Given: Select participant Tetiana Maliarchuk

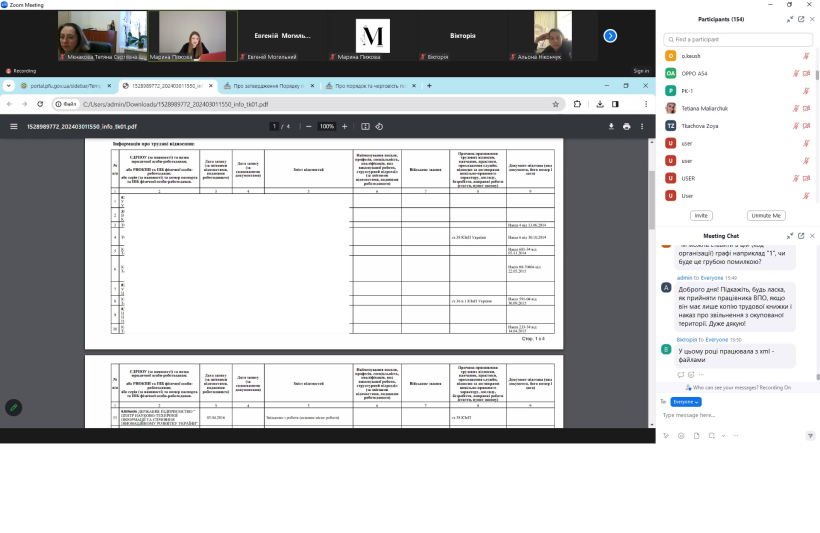Looking at the screenshot, I should [x=736, y=108].
